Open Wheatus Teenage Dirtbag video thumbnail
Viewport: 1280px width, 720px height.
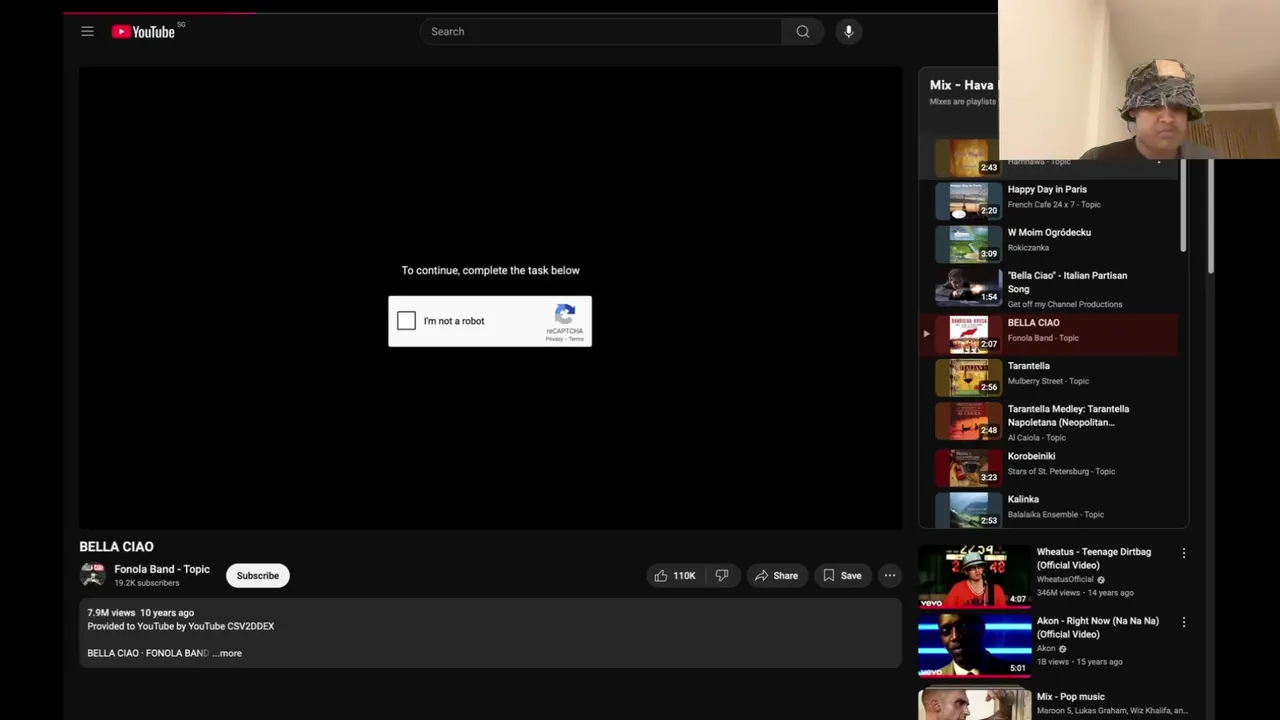[974, 576]
